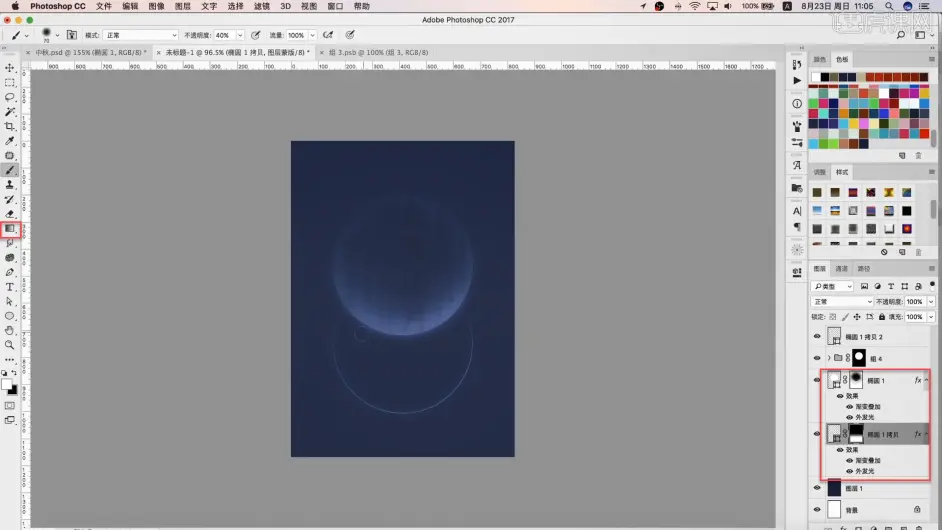Open the layer blend mode dropdown
Viewport: 942px width, 530px height.
[x=842, y=302]
